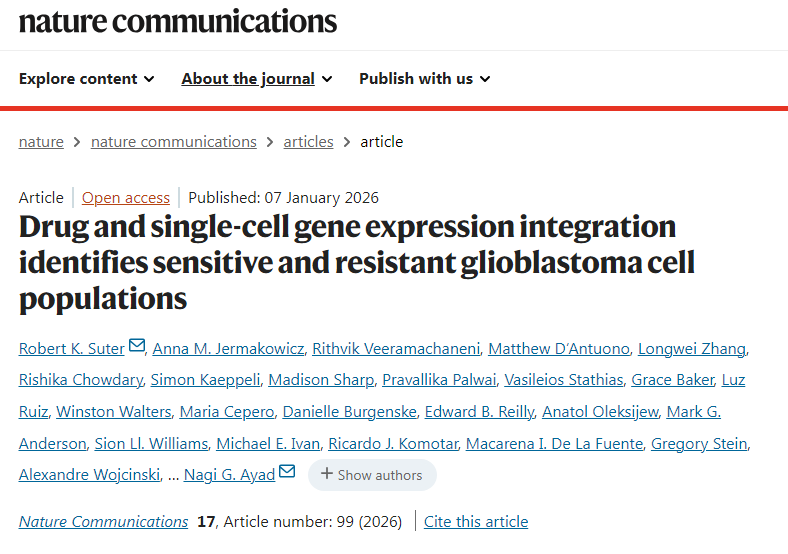Viewport: 788px width, 554px height.
Task: Open nature communications breadcrumb link
Action: (x=174, y=142)
